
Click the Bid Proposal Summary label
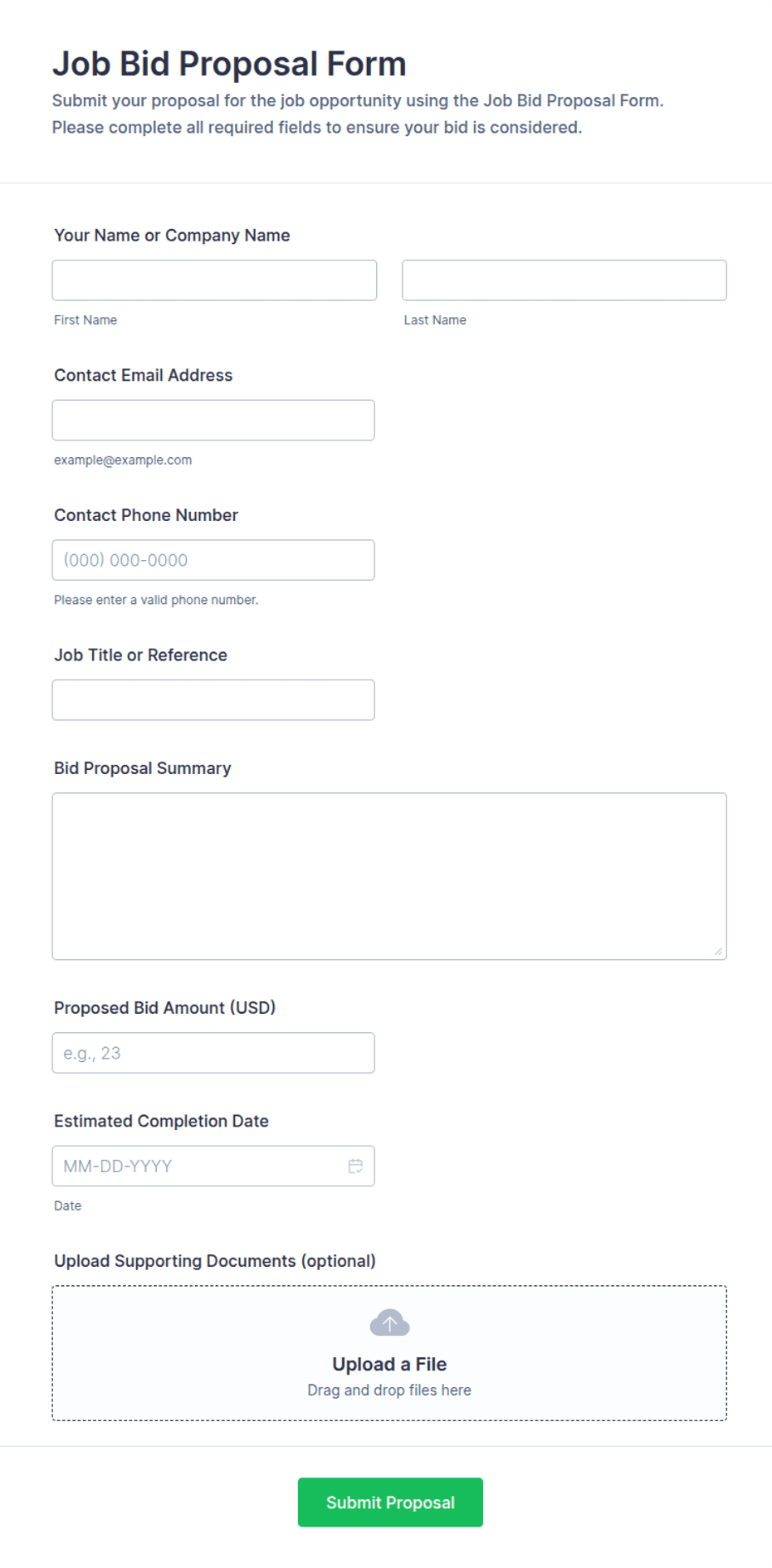click(x=143, y=768)
